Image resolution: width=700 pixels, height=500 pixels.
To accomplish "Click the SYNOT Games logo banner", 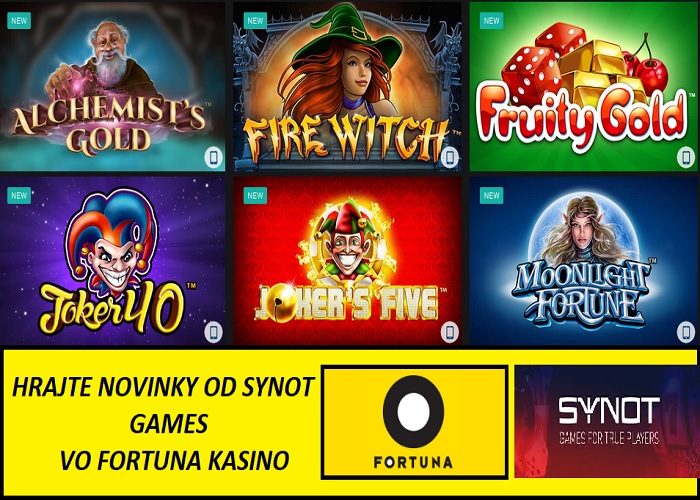I will 607,421.
